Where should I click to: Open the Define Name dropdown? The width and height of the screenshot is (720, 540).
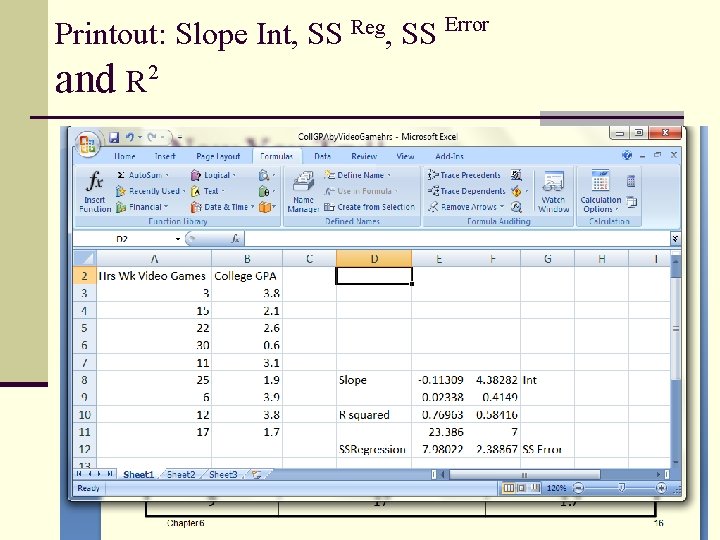(x=389, y=175)
